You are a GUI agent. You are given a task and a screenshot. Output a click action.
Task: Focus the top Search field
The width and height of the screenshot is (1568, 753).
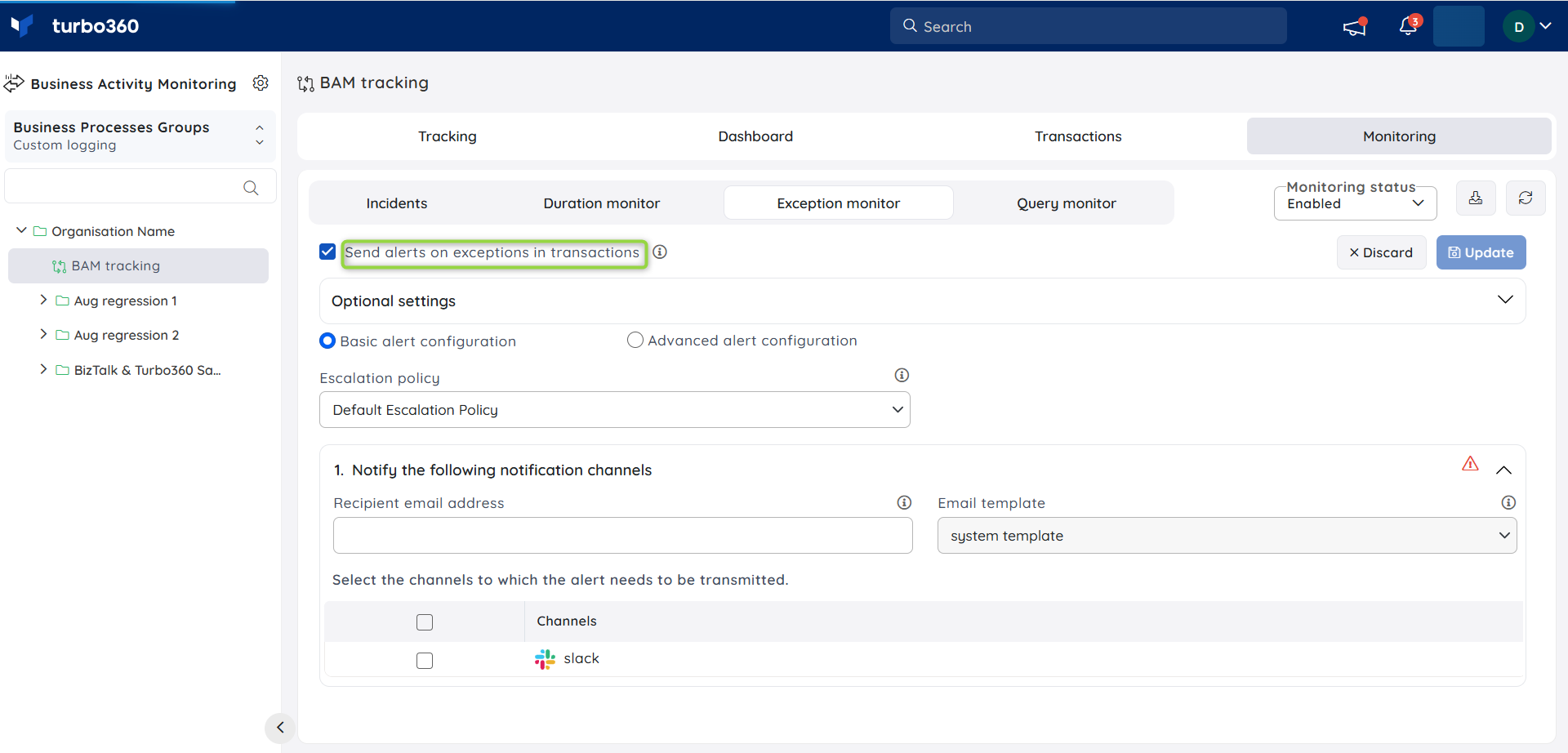pyautogui.click(x=1088, y=26)
